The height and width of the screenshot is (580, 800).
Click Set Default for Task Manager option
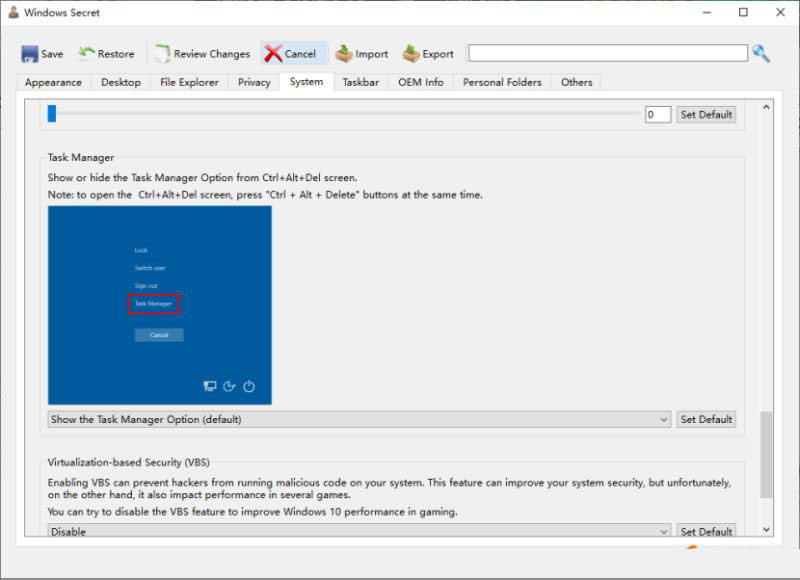(x=706, y=419)
